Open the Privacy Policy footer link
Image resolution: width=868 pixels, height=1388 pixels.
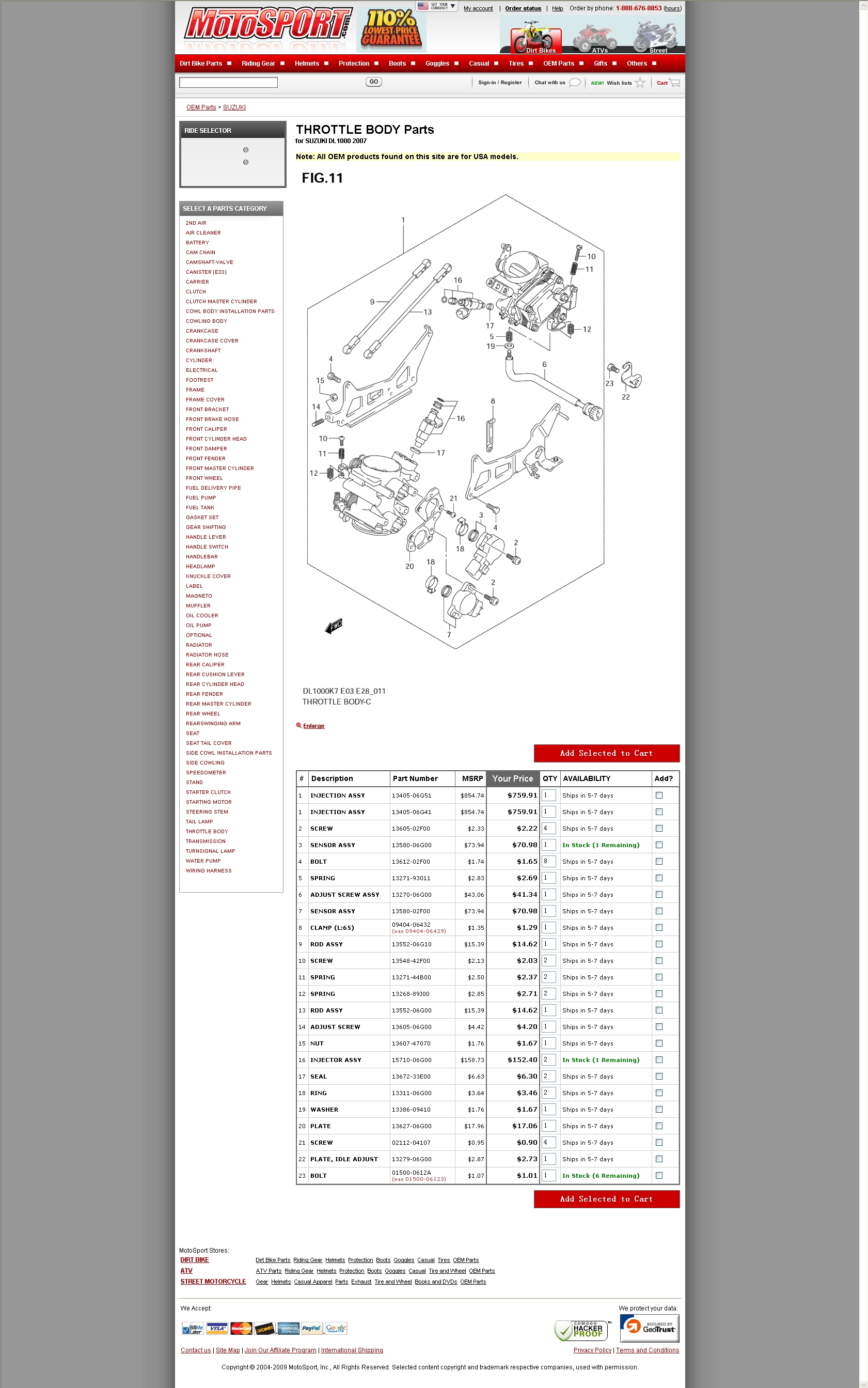(x=592, y=1350)
